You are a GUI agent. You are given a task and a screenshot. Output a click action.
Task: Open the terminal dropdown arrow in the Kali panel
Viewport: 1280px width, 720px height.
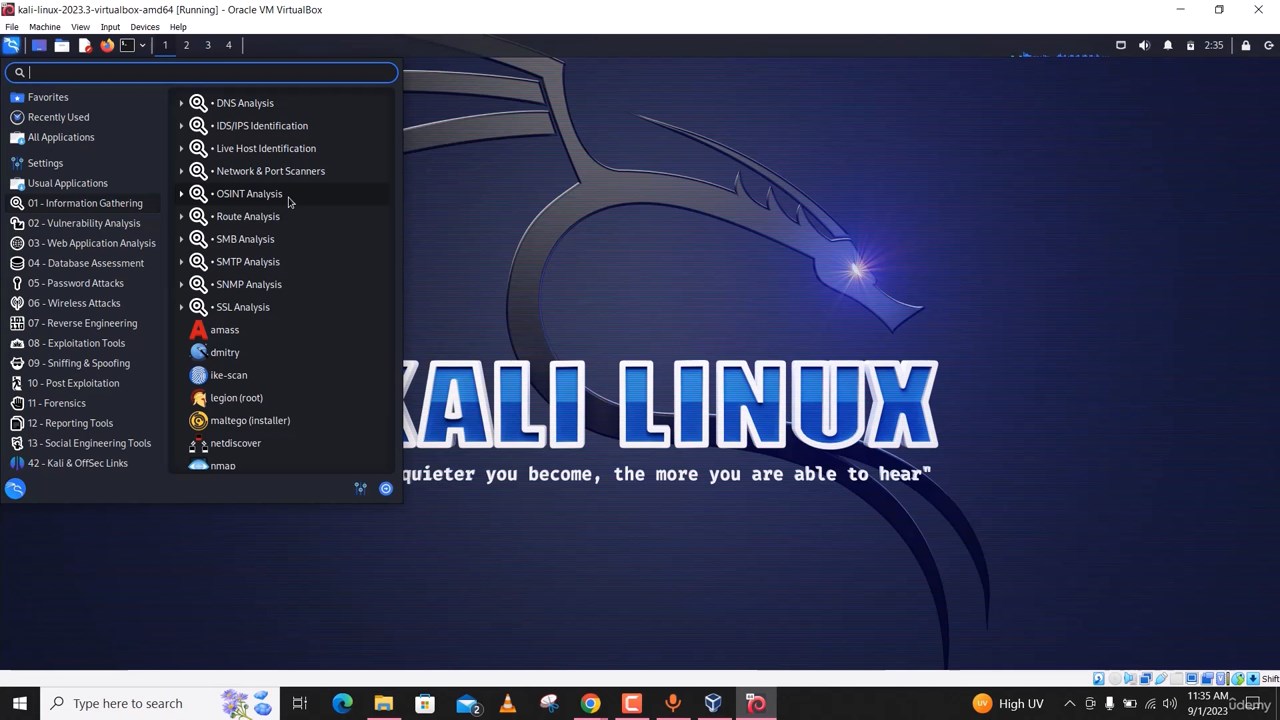(142, 45)
